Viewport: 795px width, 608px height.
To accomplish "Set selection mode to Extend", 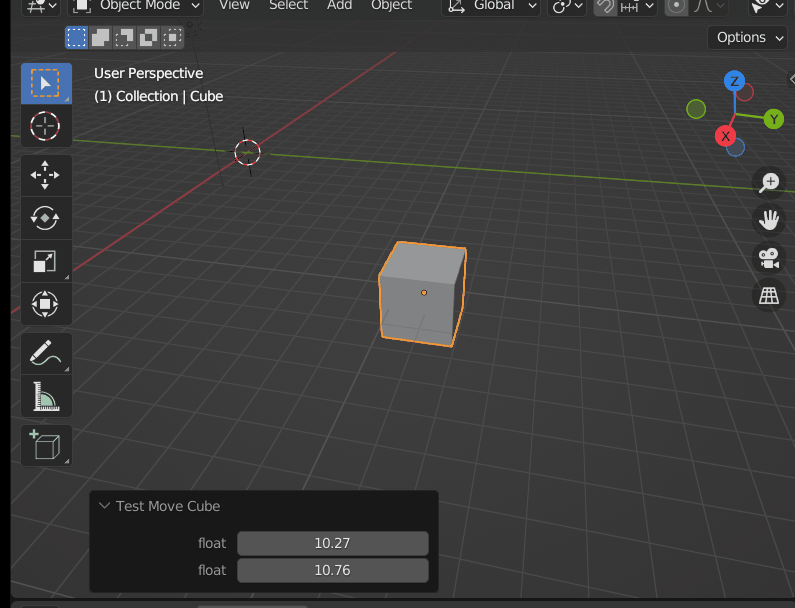I will (x=100, y=38).
